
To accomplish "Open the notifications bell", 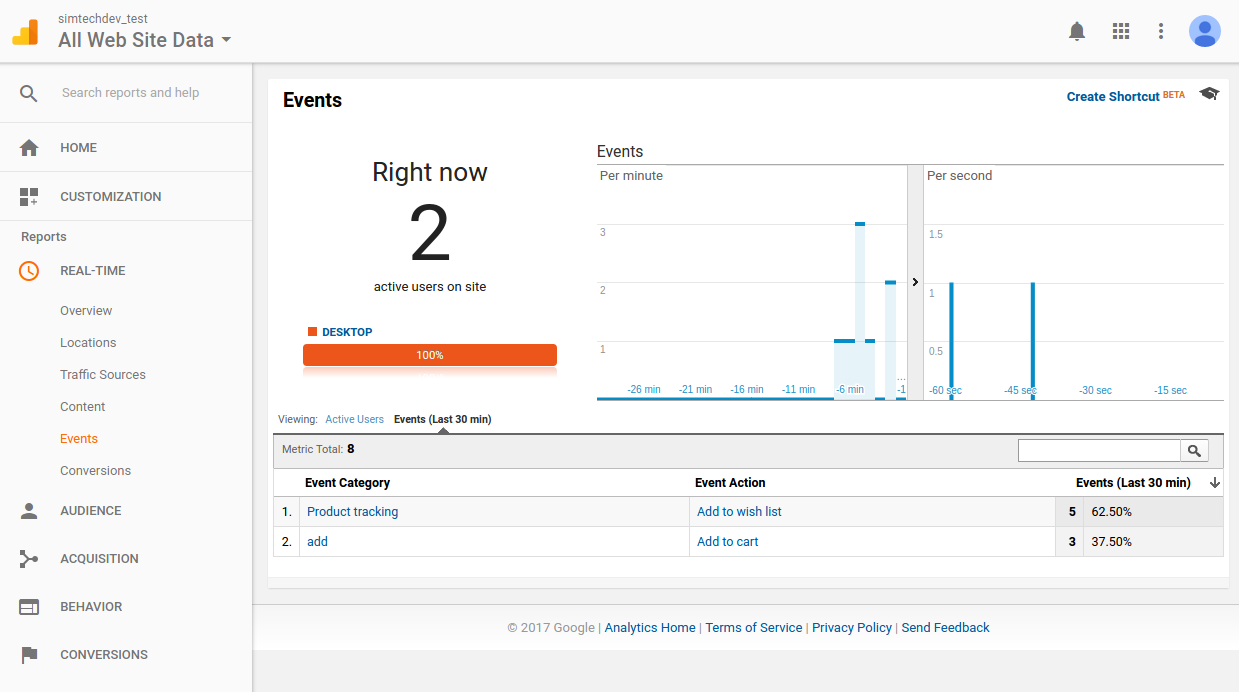I will 1077,31.
